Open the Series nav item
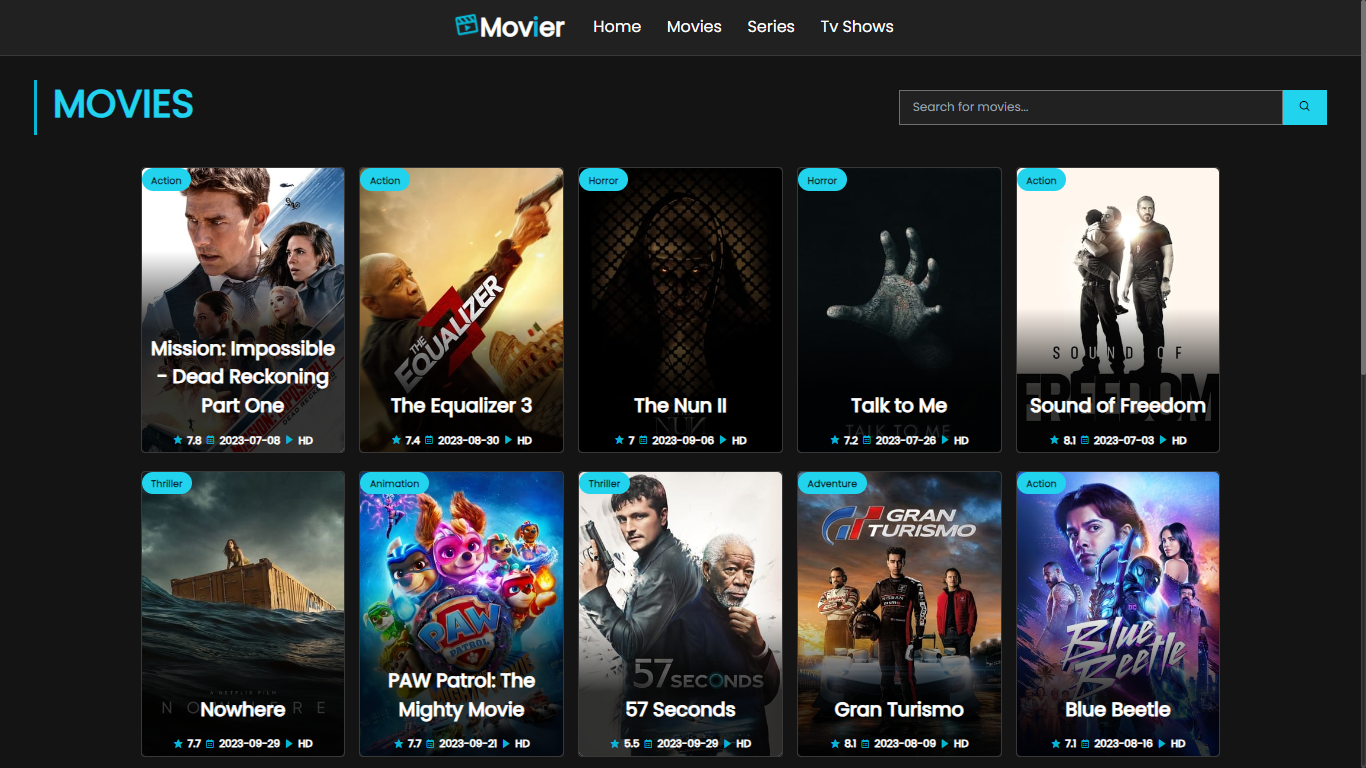The image size is (1366, 768). [x=771, y=27]
